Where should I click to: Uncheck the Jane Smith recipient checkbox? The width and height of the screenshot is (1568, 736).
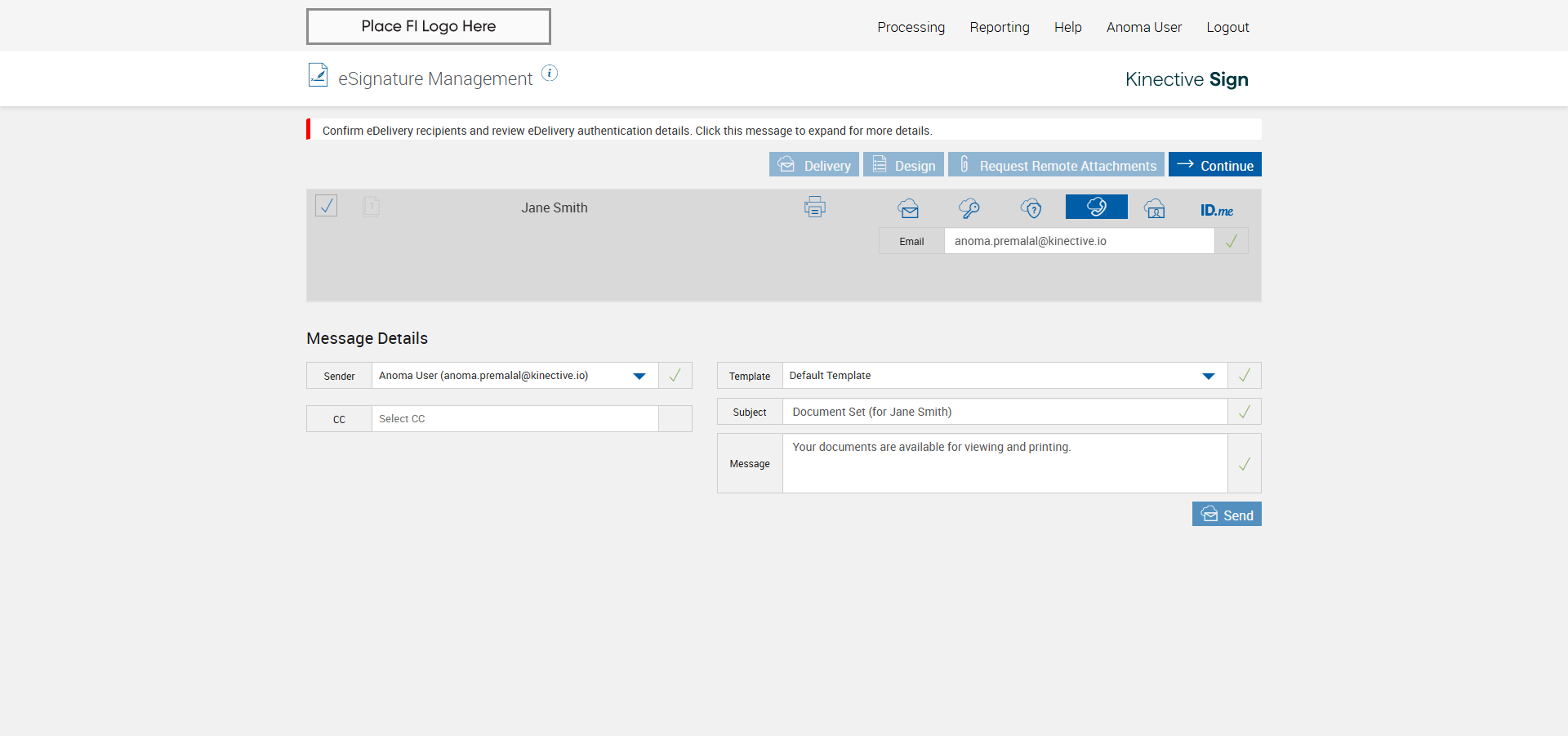coord(327,206)
